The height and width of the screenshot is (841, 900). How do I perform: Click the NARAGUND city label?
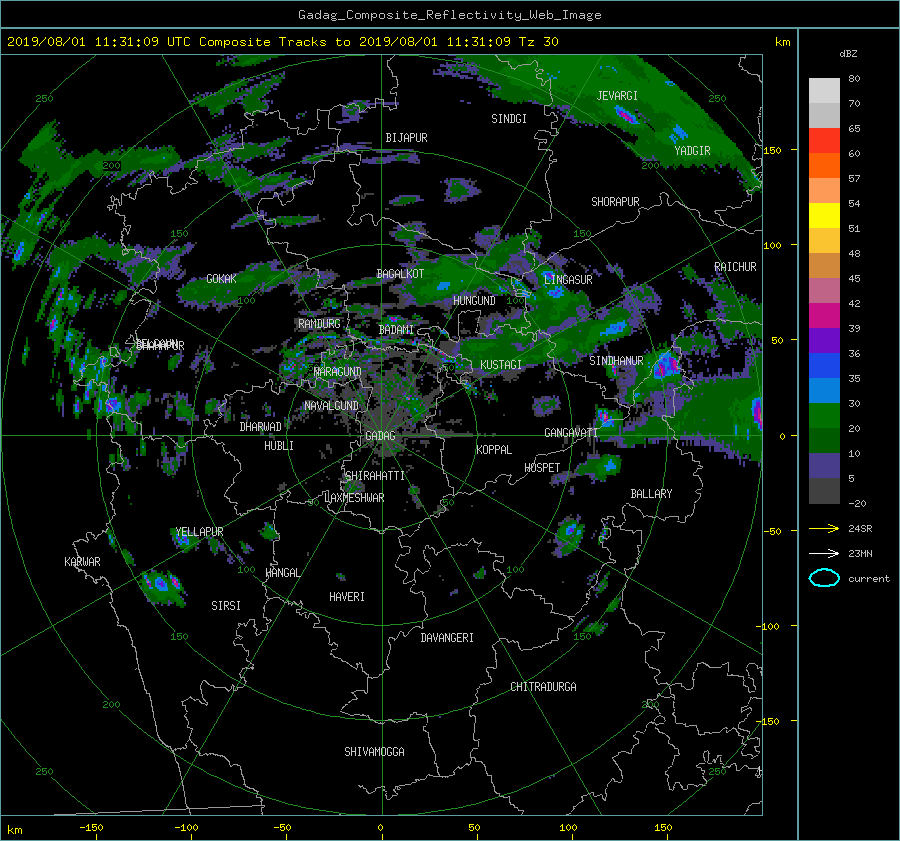click(x=338, y=372)
